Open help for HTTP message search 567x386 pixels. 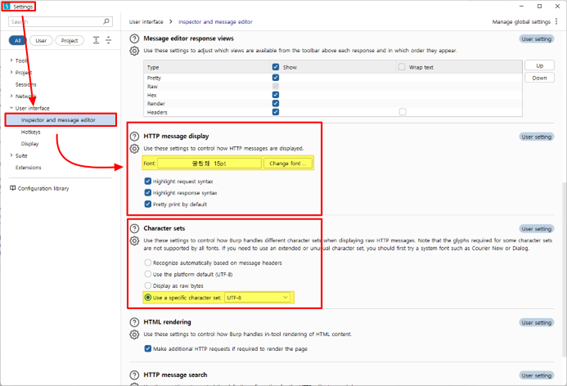(x=134, y=375)
